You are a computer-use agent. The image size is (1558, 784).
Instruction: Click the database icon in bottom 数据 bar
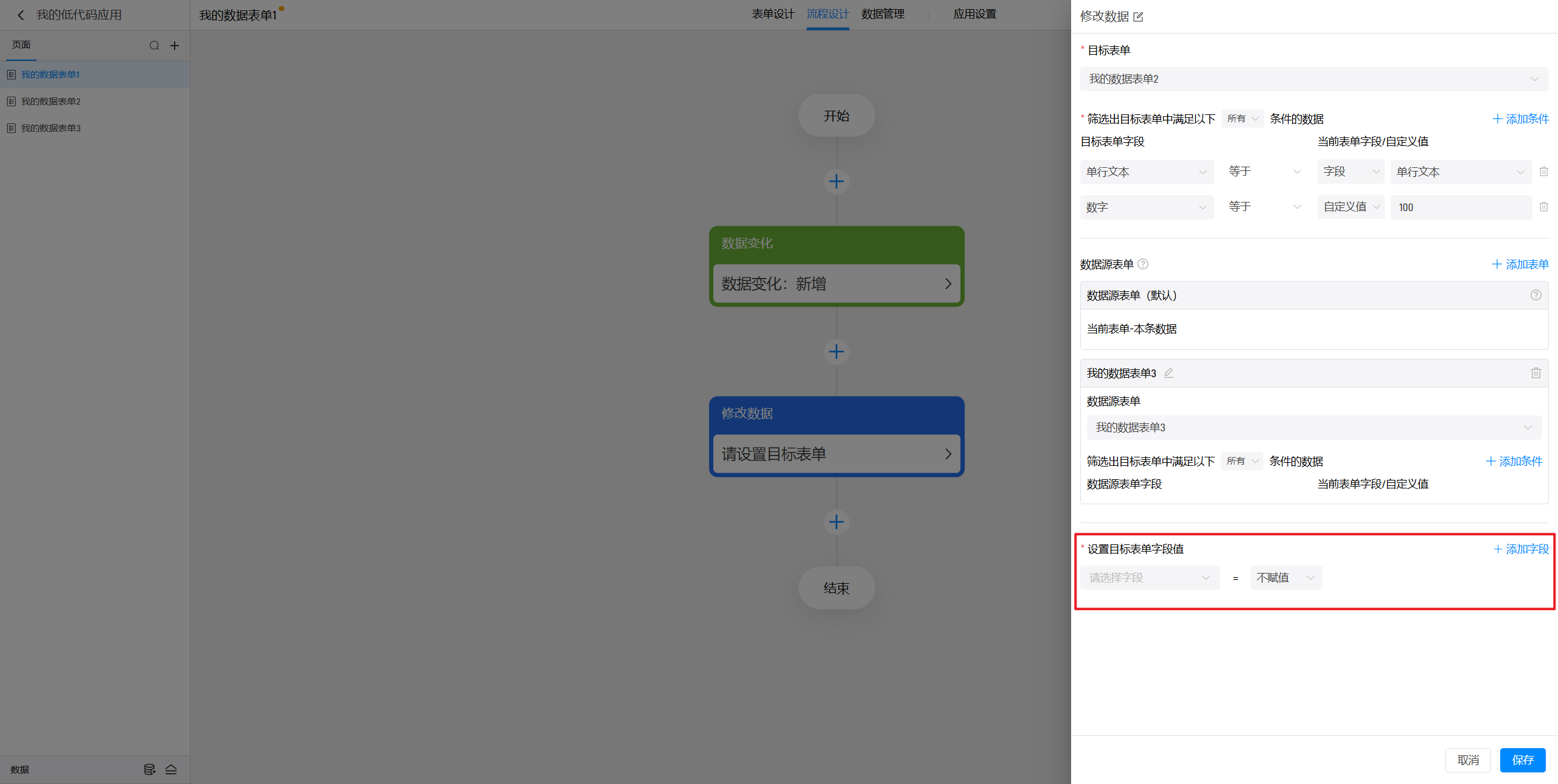tap(149, 769)
